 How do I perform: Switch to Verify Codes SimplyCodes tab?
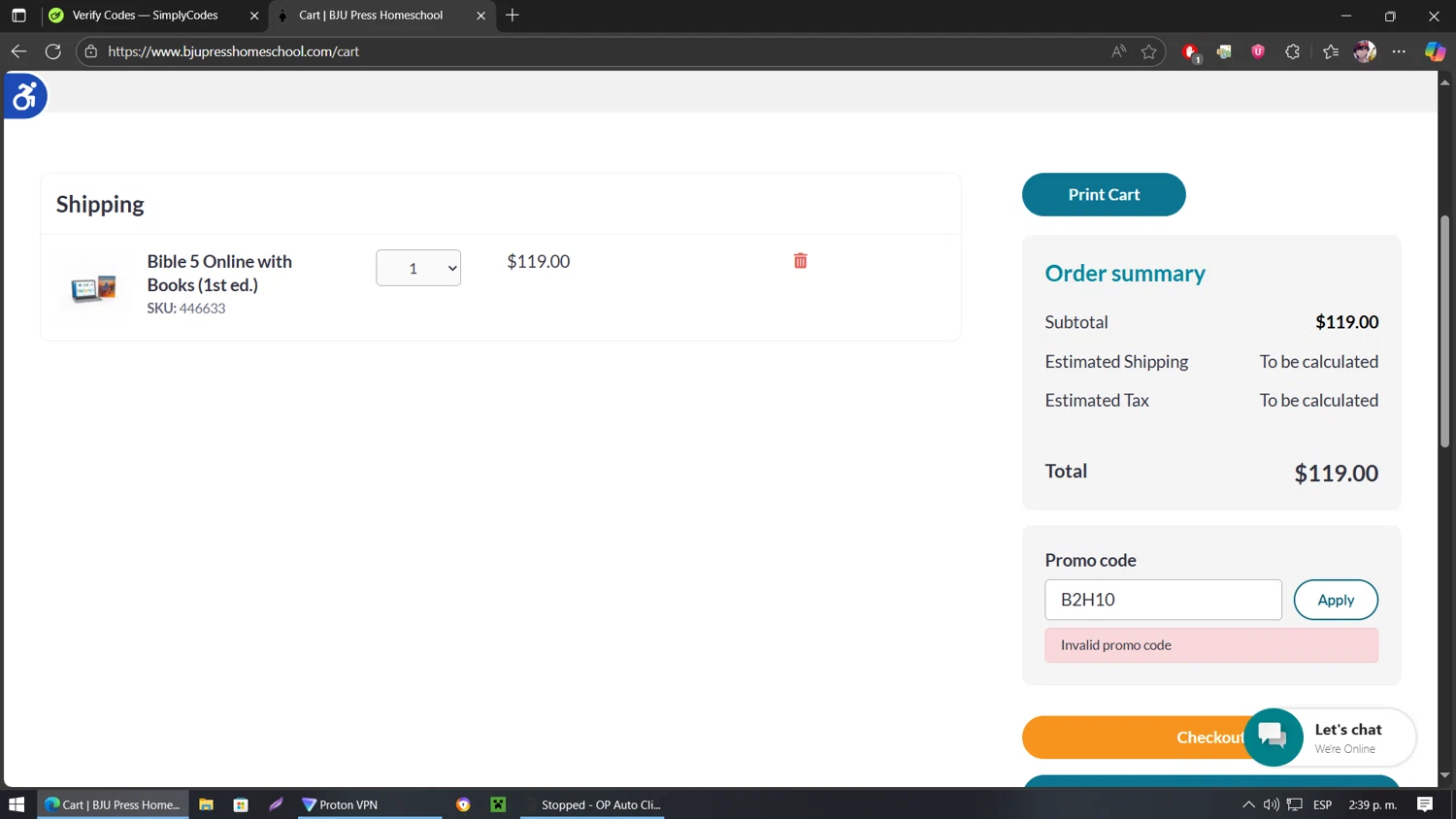[146, 16]
